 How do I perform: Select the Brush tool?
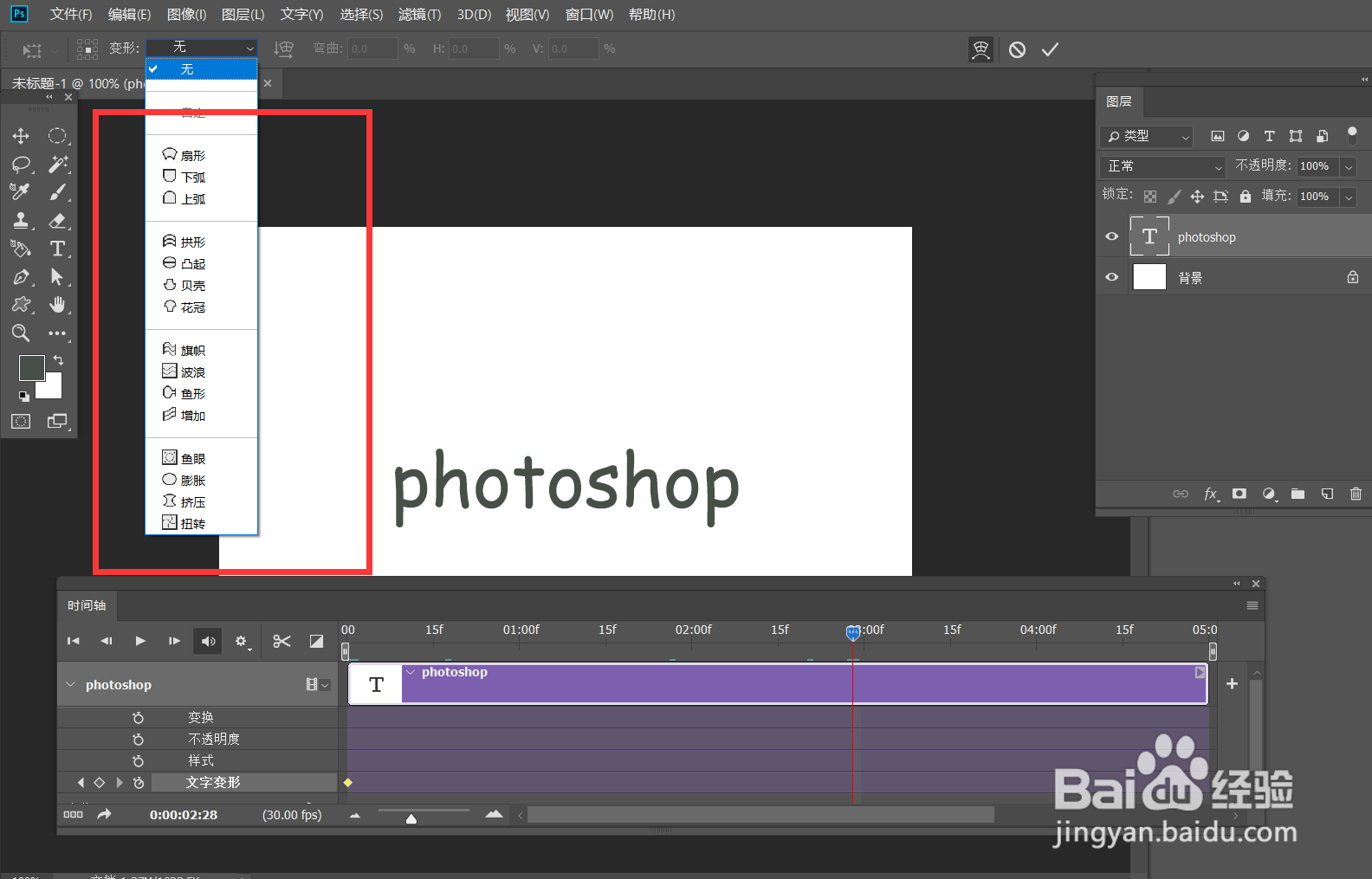[57, 192]
